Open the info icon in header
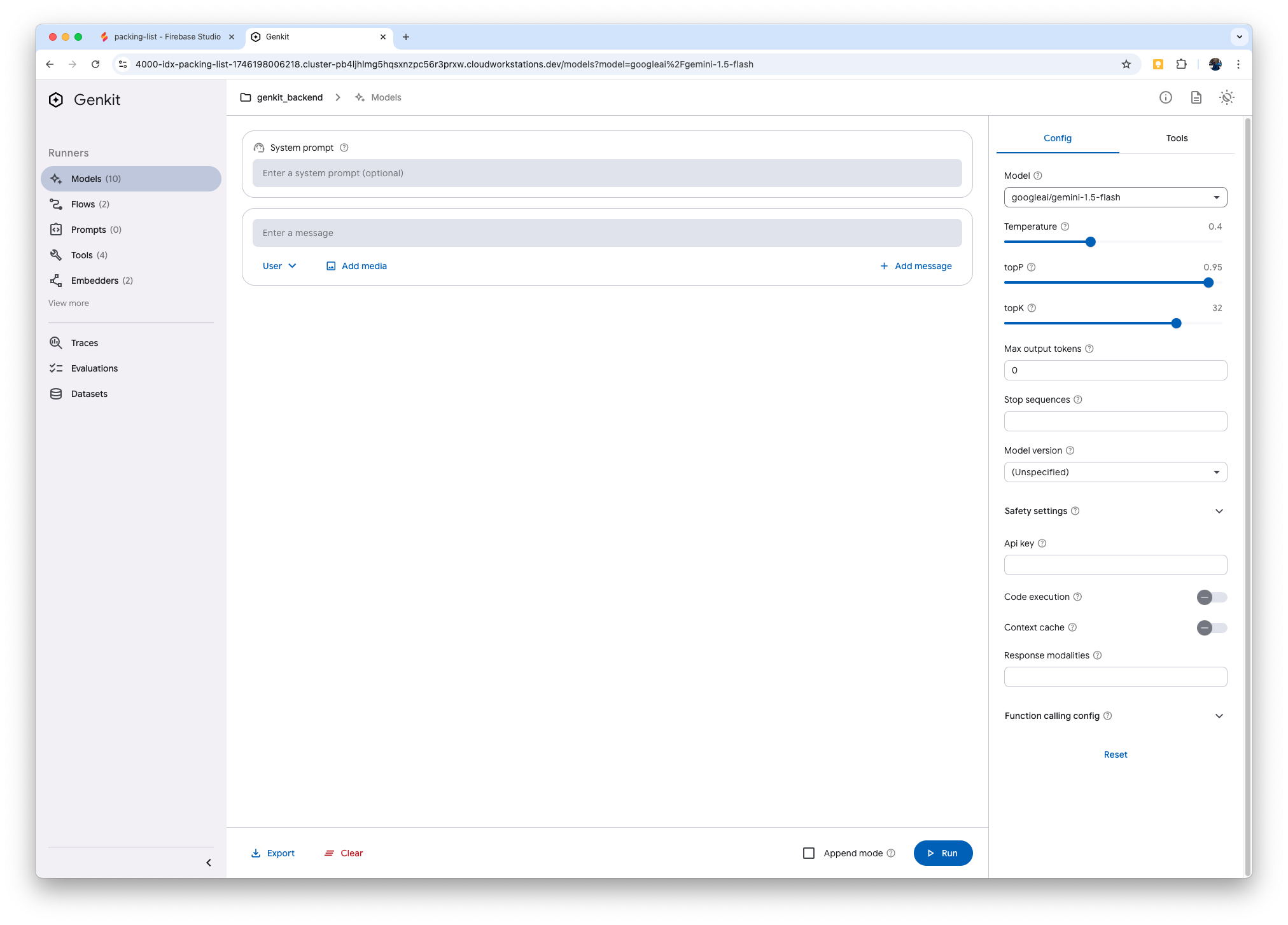The width and height of the screenshot is (1288, 925). pyautogui.click(x=1165, y=97)
